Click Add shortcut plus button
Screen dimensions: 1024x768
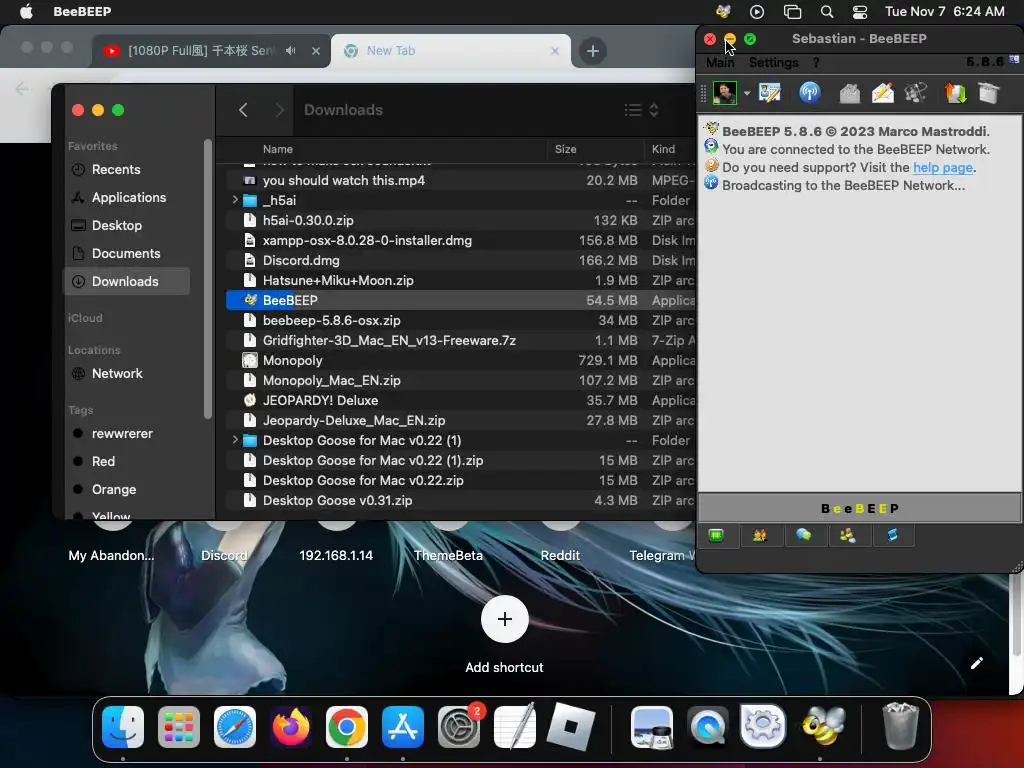click(x=504, y=618)
